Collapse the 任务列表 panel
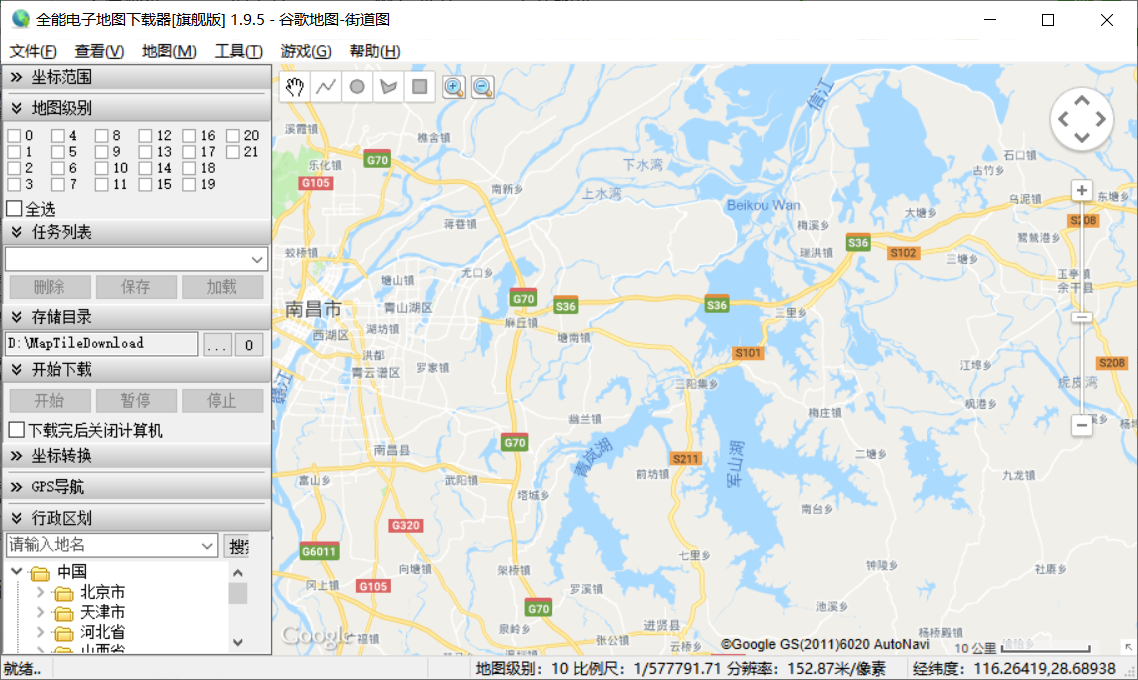 pyautogui.click(x=136, y=232)
